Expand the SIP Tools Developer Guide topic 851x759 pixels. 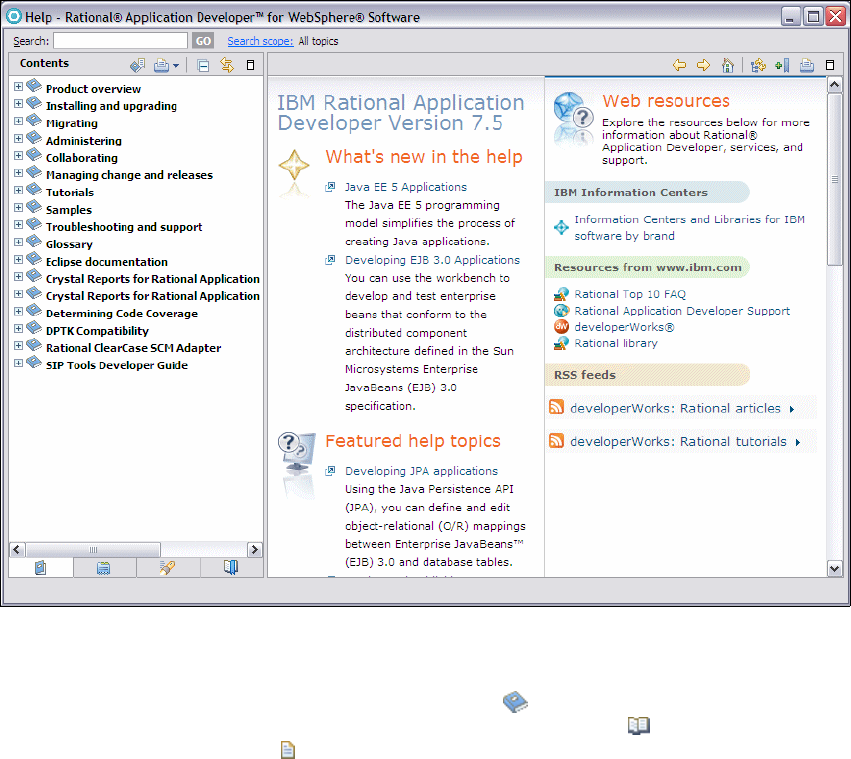coord(18,363)
